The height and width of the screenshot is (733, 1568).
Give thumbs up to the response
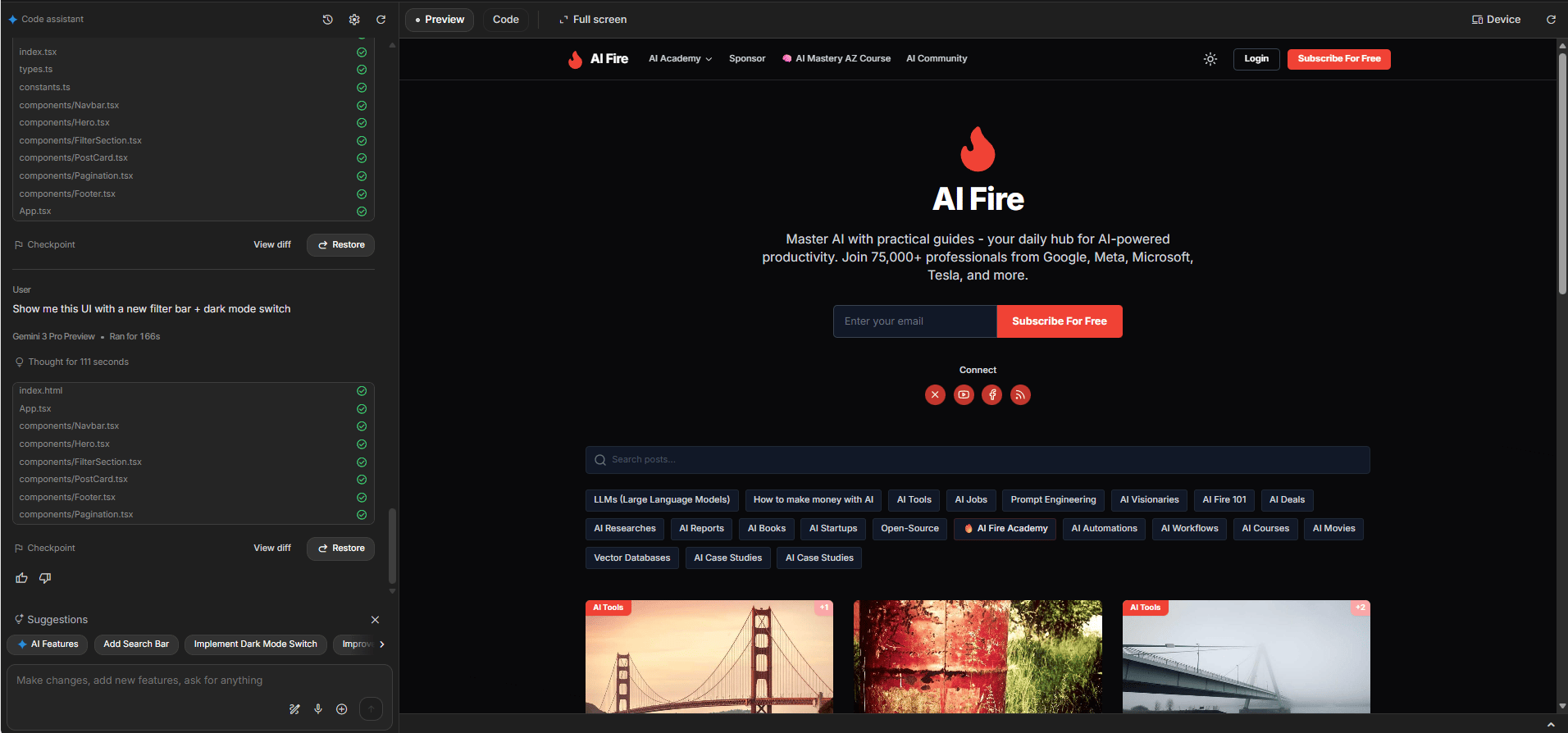(x=22, y=578)
